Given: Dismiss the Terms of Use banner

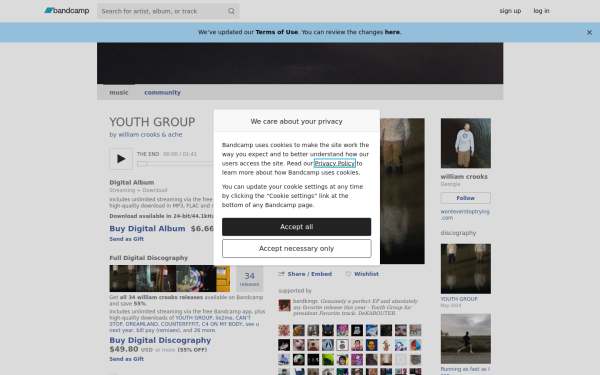Looking at the screenshot, I should [589, 33].
